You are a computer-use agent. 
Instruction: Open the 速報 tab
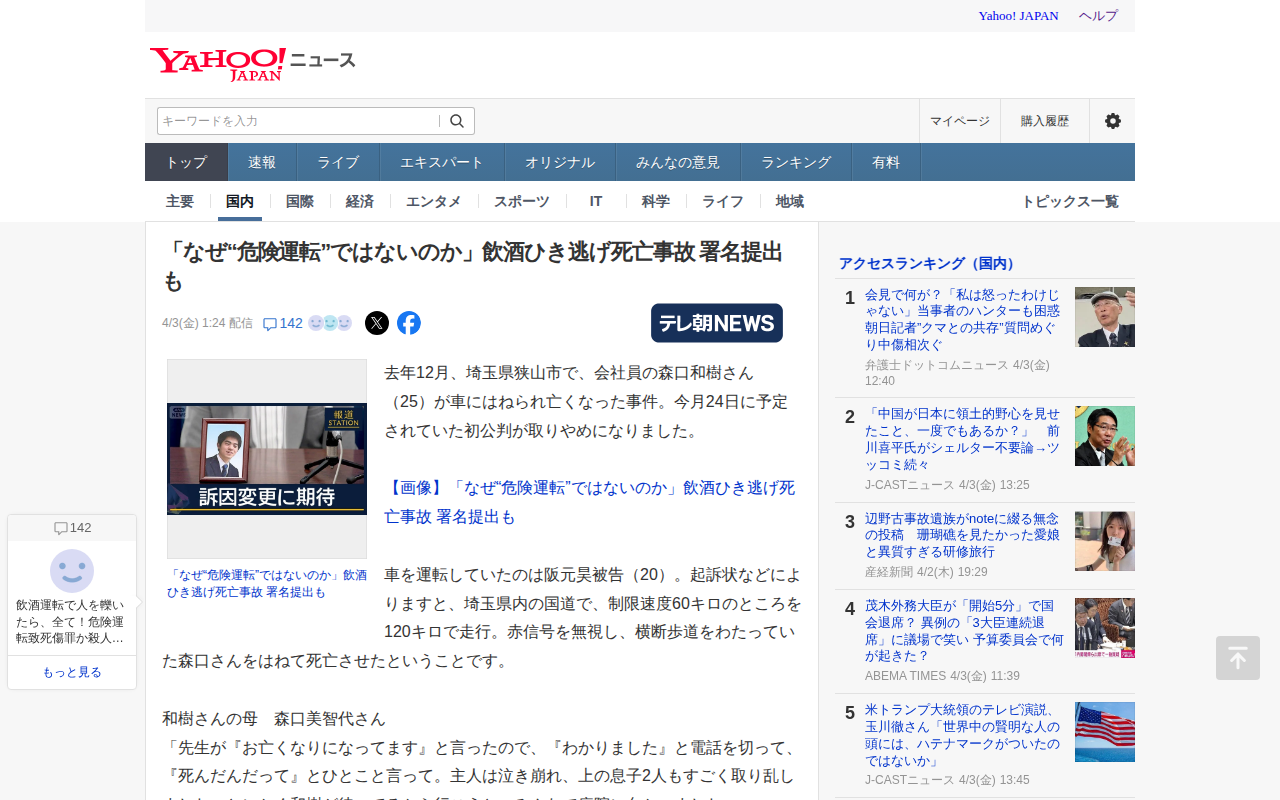(262, 162)
